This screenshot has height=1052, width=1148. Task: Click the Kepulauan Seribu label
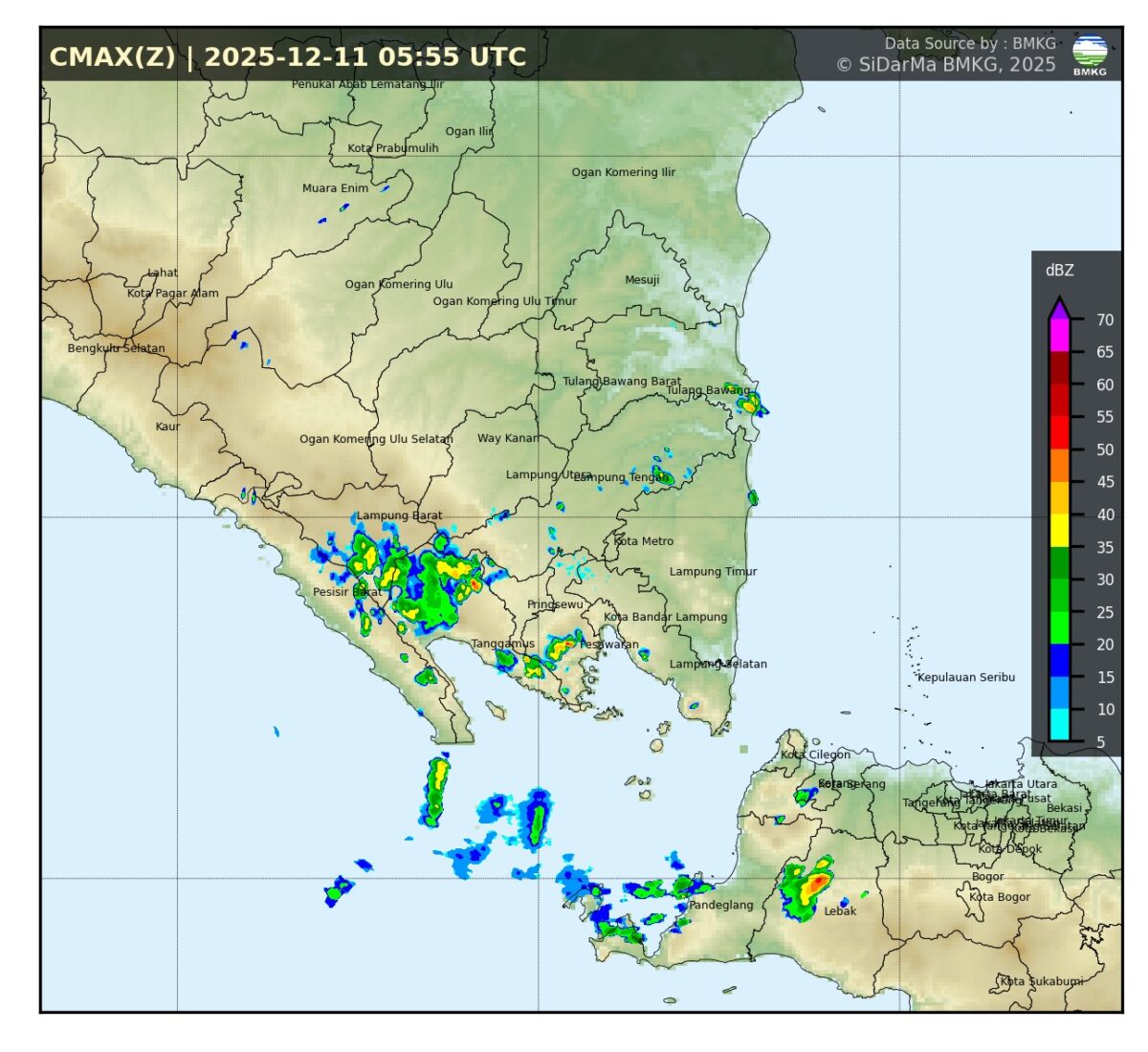(966, 677)
